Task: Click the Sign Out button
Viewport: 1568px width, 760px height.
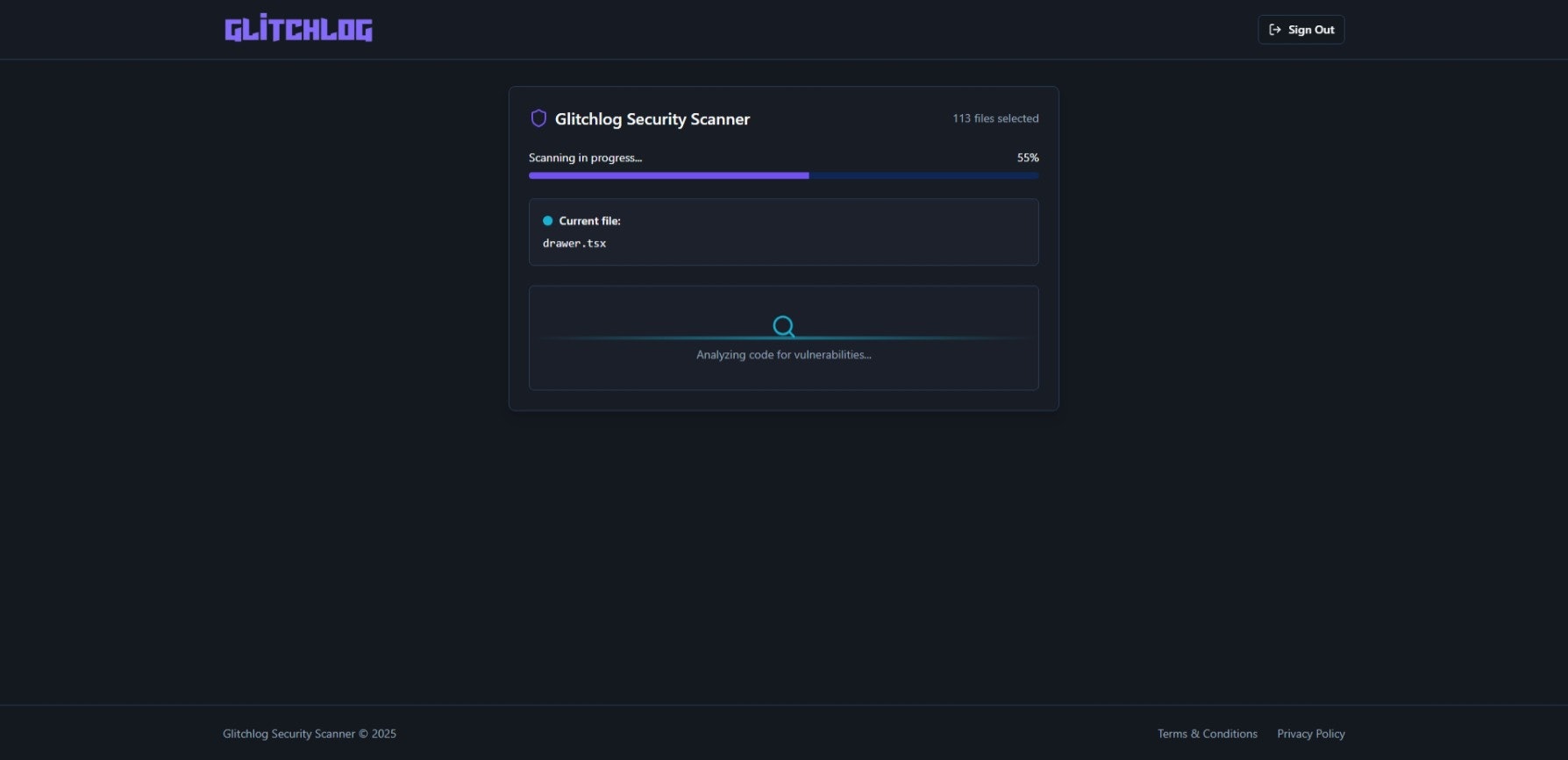Action: pyautogui.click(x=1301, y=30)
